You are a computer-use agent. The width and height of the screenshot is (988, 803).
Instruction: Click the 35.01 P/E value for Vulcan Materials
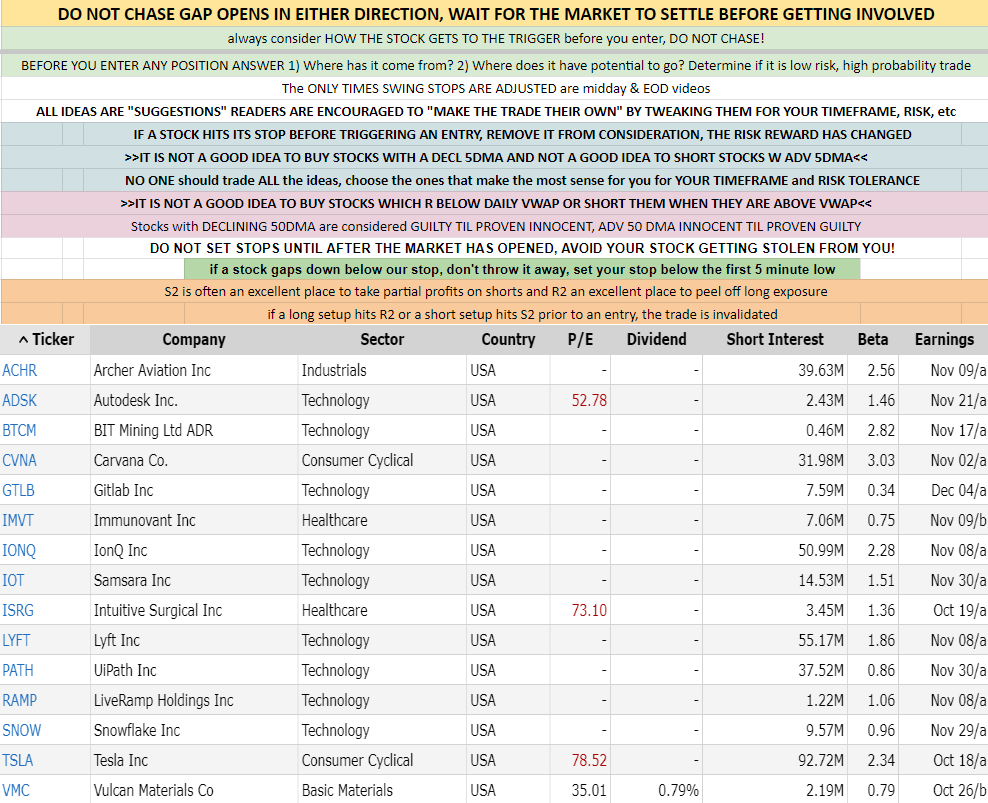click(x=589, y=790)
